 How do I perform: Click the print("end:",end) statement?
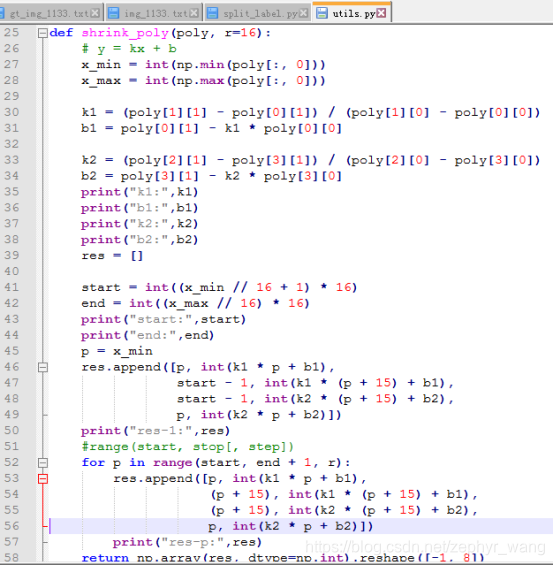coord(147,335)
